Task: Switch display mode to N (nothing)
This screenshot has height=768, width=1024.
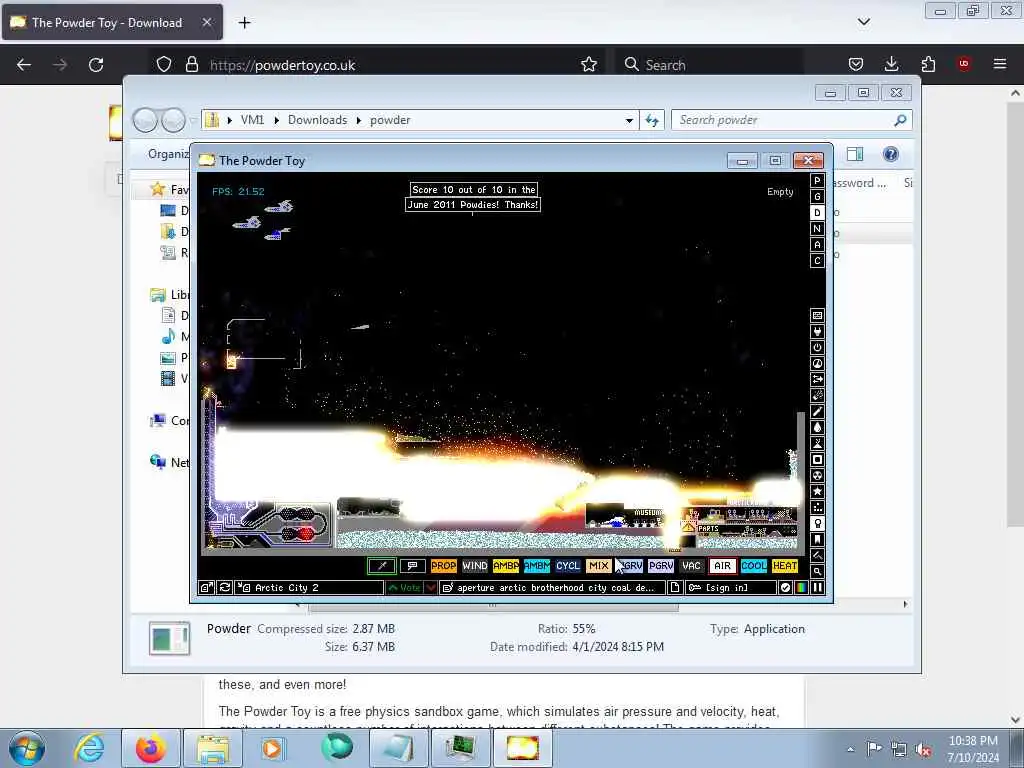Action: [817, 229]
